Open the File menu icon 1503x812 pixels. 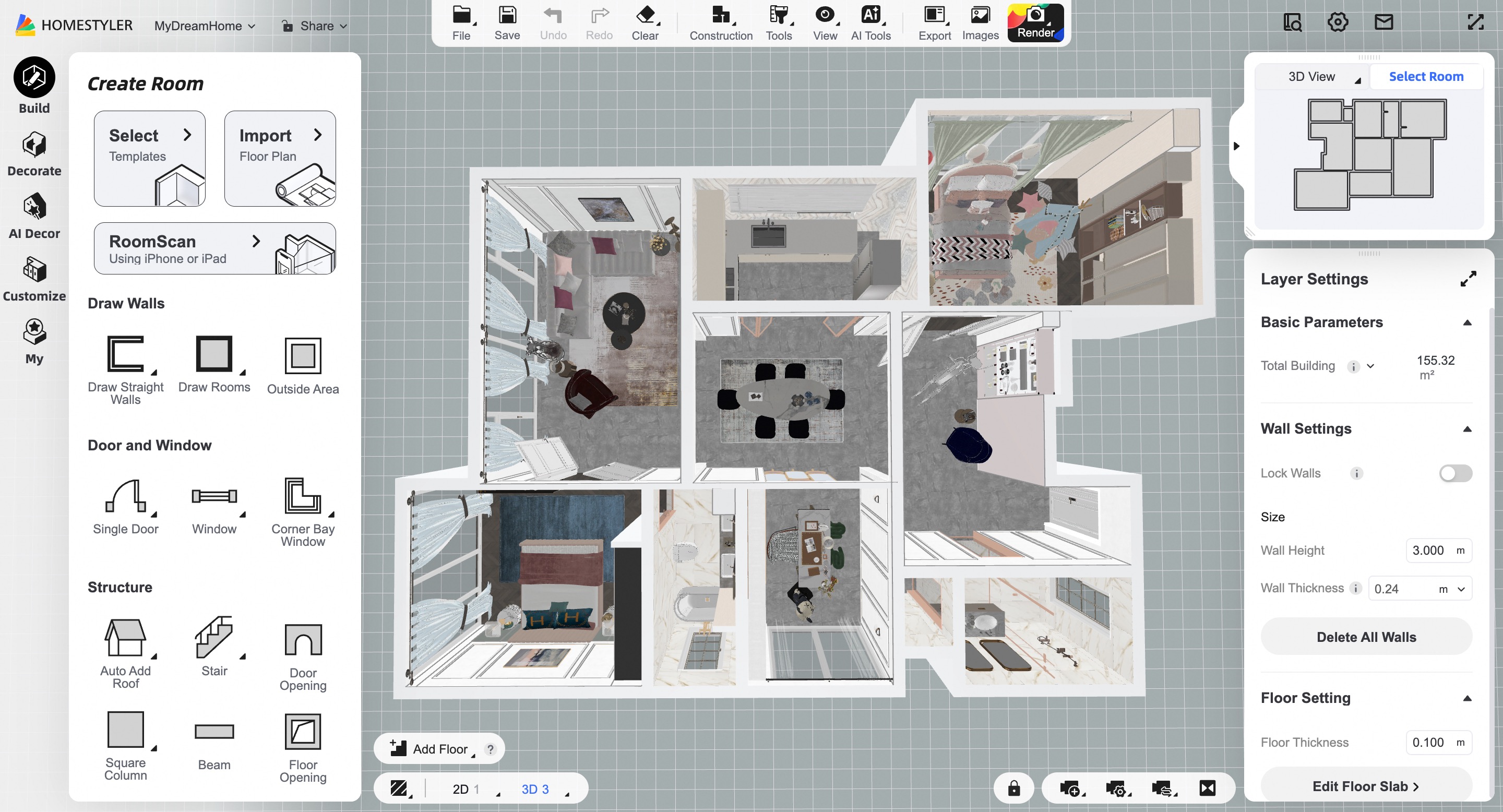(x=461, y=15)
